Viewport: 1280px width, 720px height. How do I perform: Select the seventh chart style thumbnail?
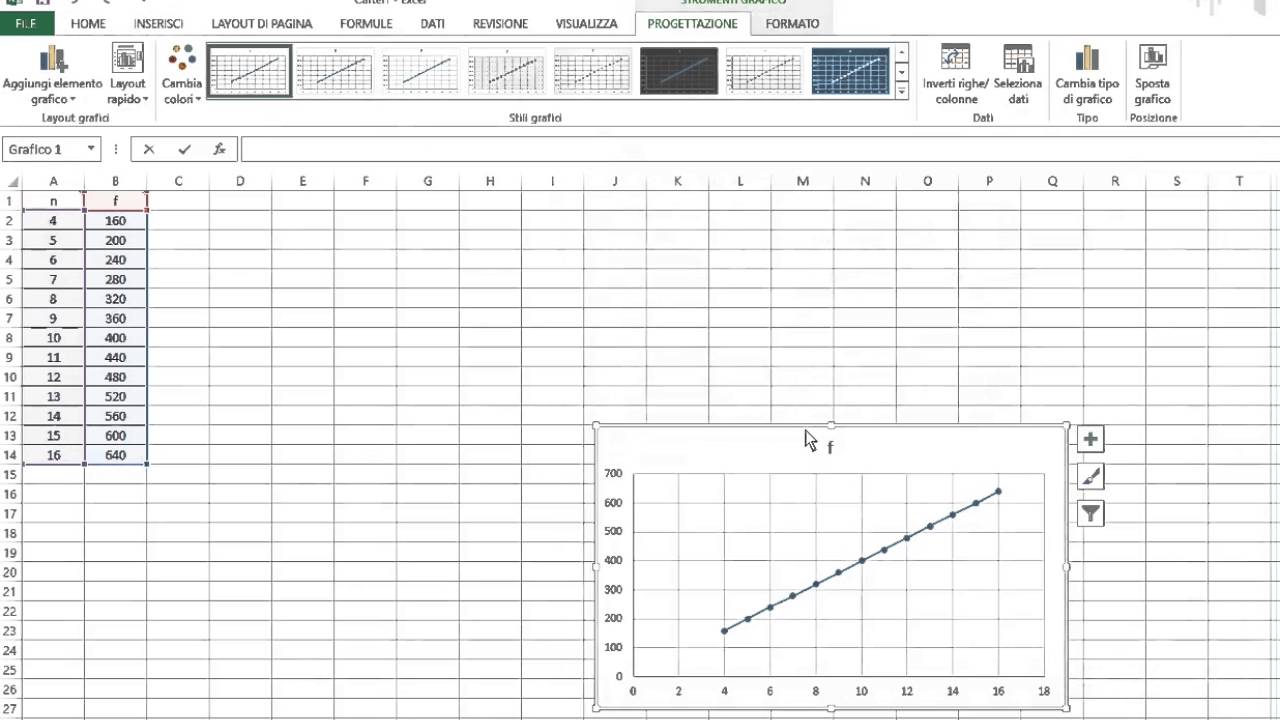pyautogui.click(x=765, y=71)
